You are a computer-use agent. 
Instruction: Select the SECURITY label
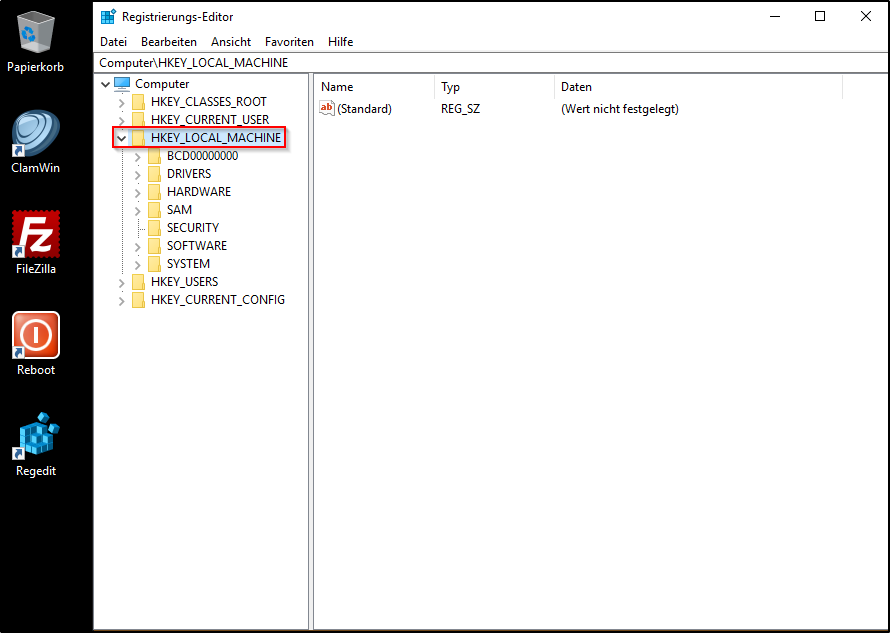click(x=193, y=228)
